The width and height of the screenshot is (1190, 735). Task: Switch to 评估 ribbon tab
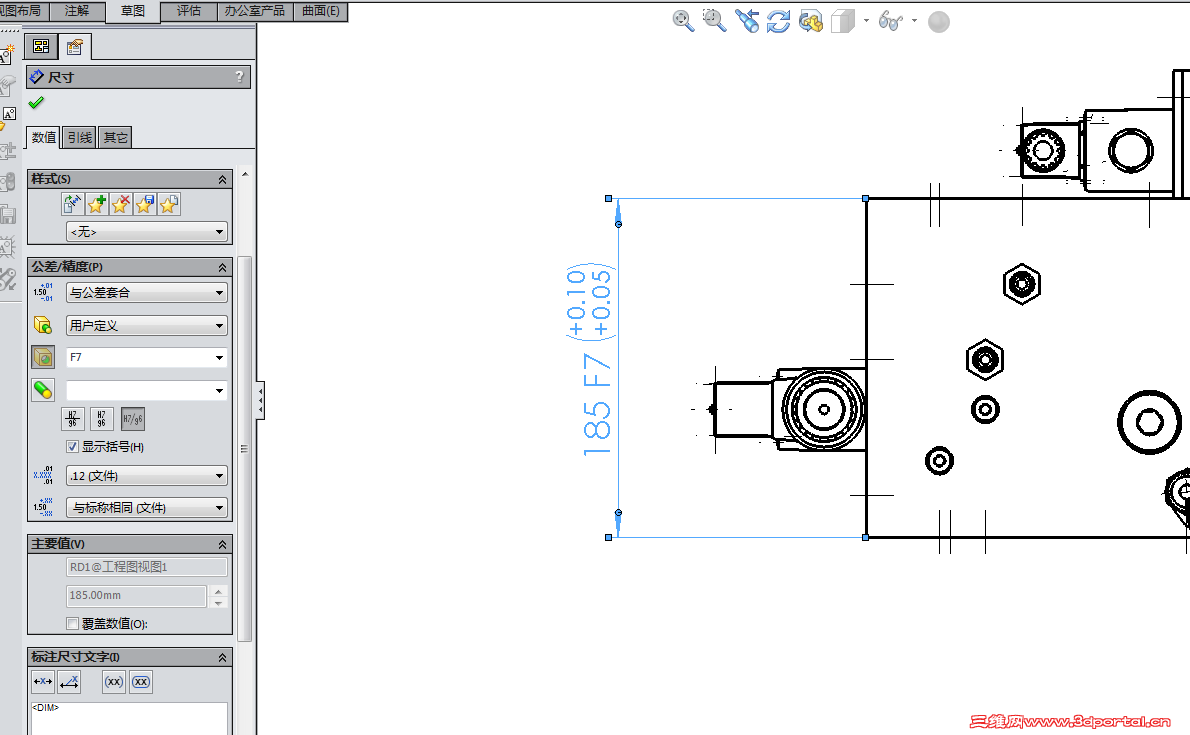(x=189, y=11)
